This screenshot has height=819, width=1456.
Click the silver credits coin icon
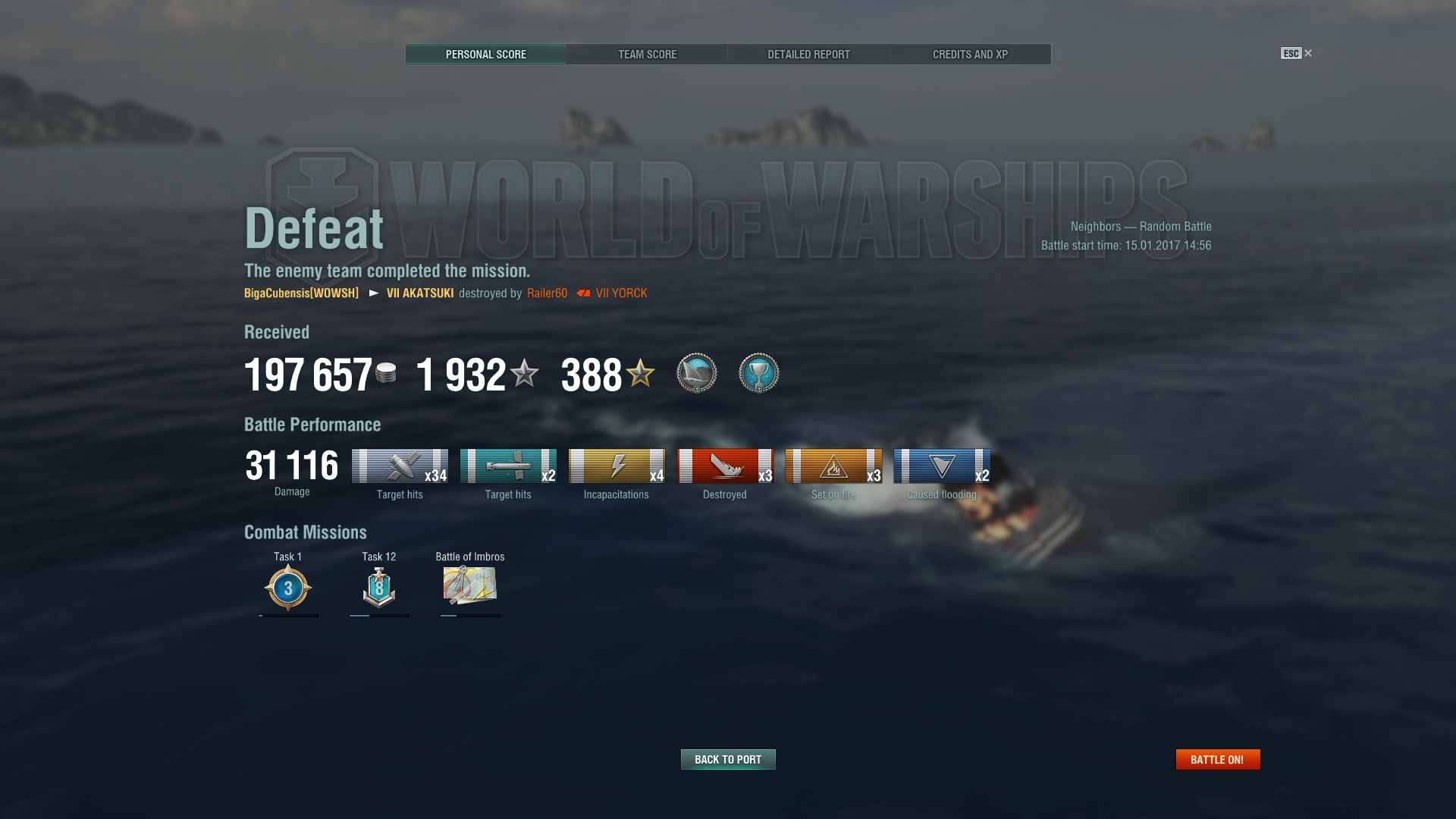coord(386,373)
